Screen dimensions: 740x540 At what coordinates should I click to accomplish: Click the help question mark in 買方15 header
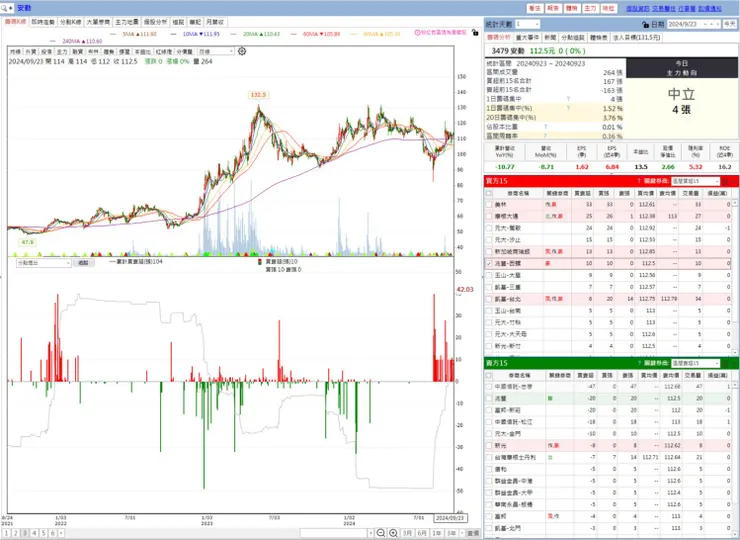click(639, 181)
